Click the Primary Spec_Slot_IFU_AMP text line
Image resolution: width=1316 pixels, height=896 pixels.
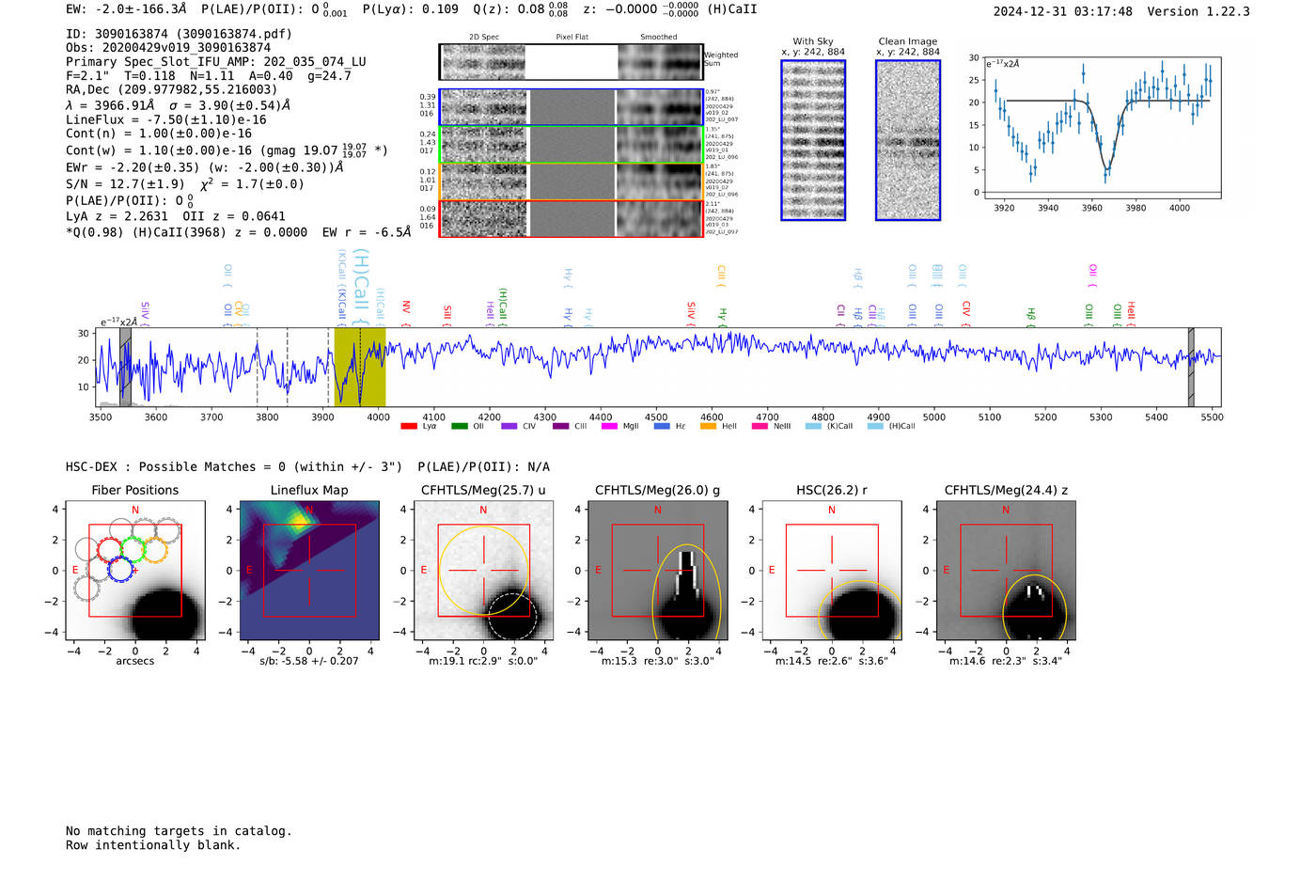[216, 62]
